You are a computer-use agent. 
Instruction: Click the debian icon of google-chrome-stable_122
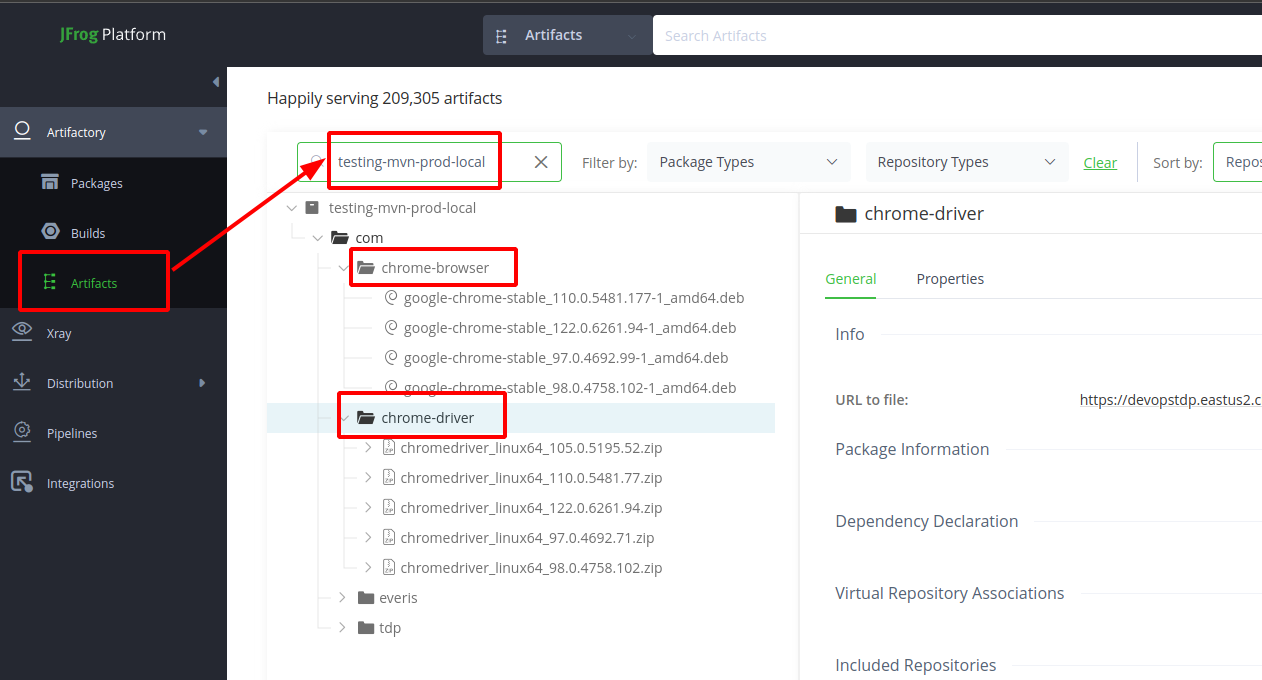pos(392,328)
